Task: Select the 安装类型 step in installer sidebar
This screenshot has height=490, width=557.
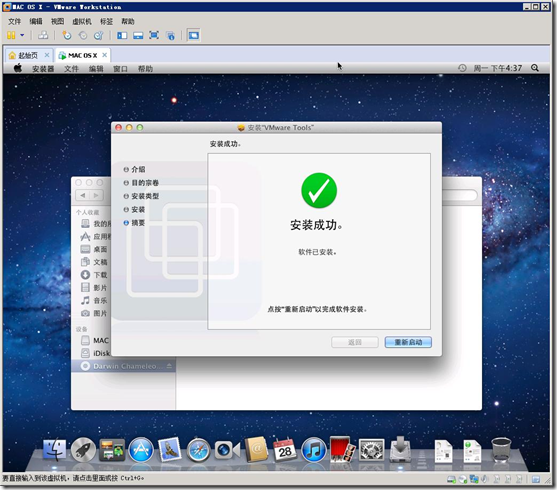Action: click(x=141, y=196)
